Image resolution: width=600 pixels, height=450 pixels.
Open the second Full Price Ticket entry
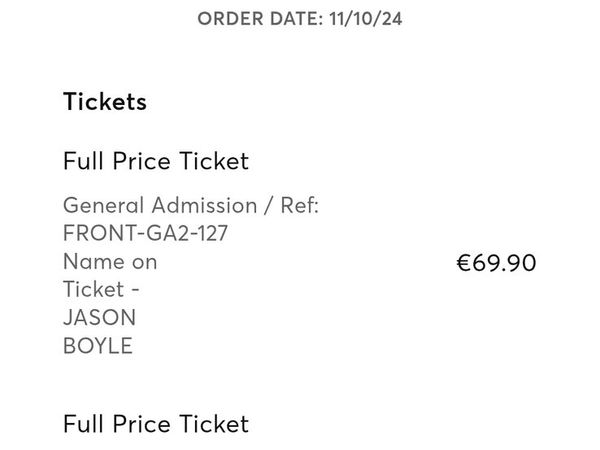[x=156, y=424]
